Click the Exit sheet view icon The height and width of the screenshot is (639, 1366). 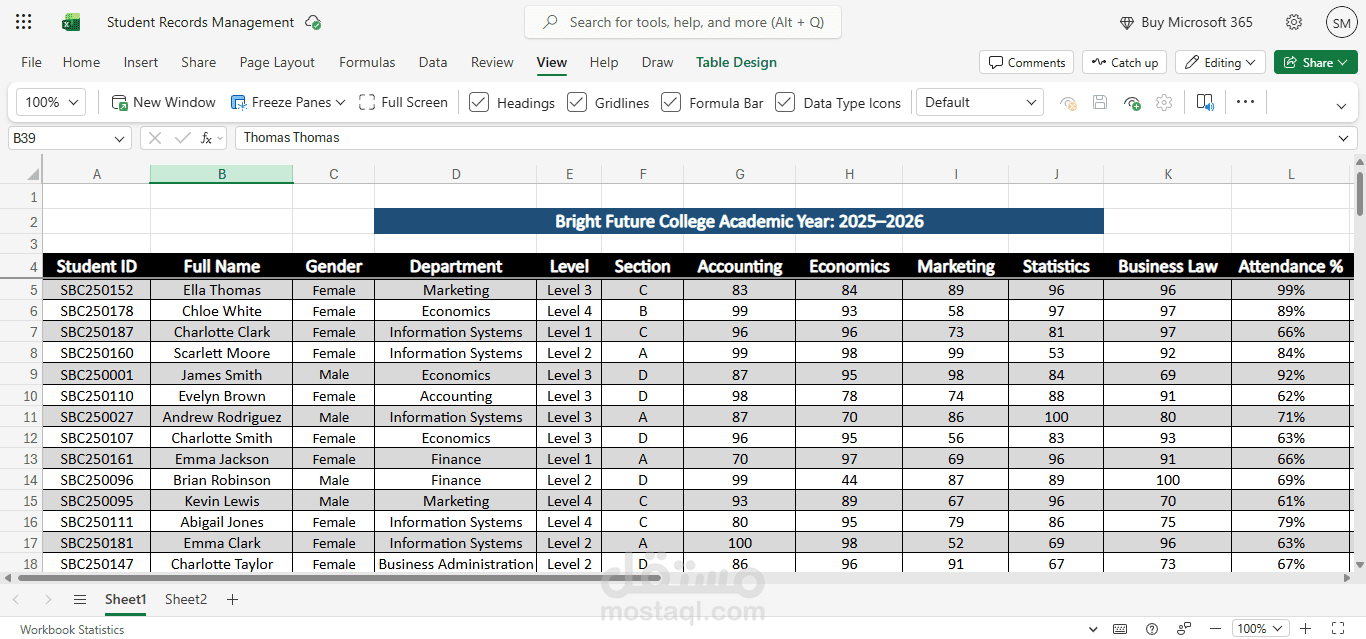click(1068, 102)
